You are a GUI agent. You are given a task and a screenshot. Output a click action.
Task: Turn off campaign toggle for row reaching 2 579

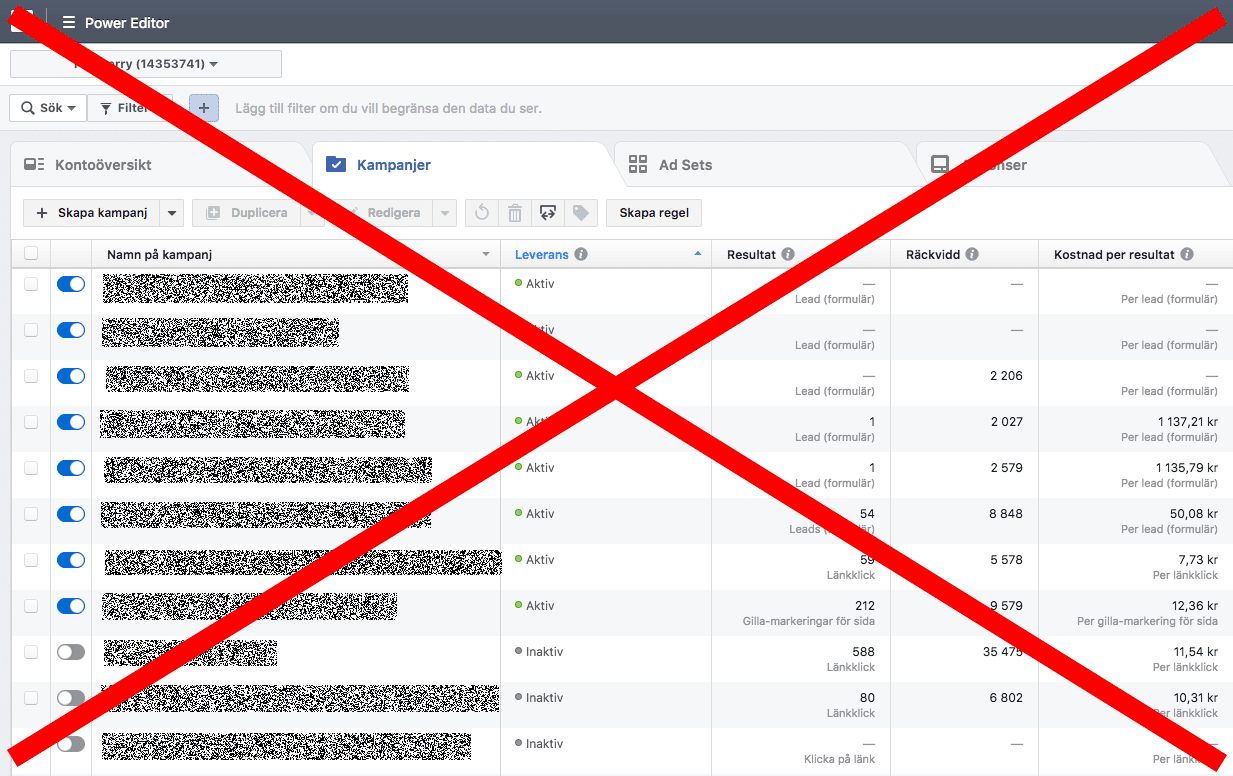pyautogui.click(x=71, y=468)
